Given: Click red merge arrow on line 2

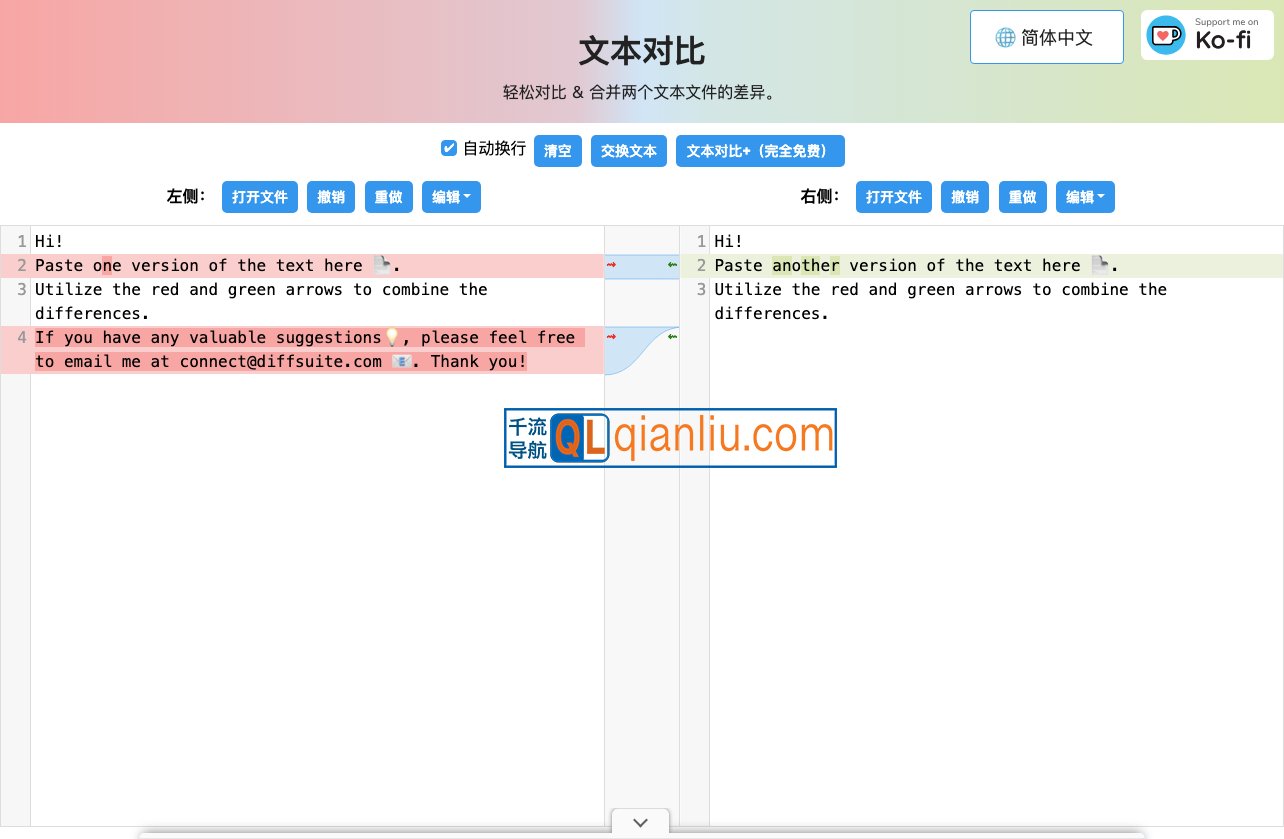Looking at the screenshot, I should (611, 265).
